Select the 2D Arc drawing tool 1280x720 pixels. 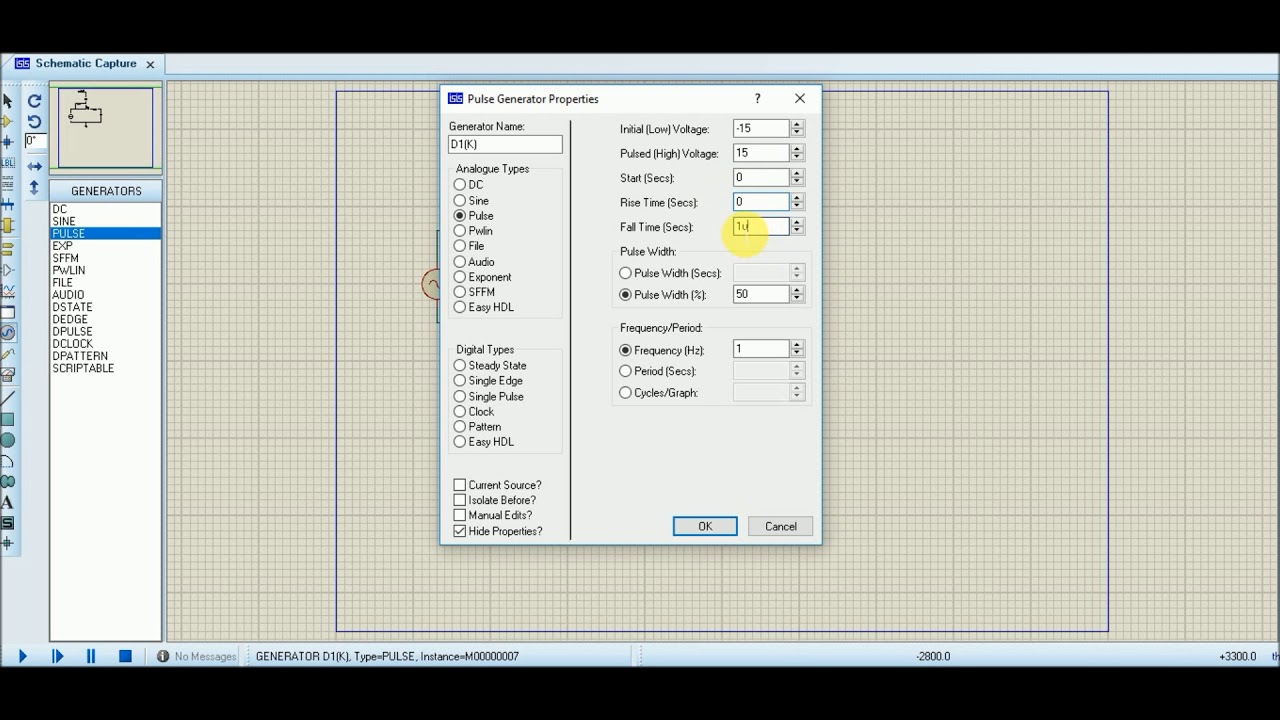click(8, 462)
